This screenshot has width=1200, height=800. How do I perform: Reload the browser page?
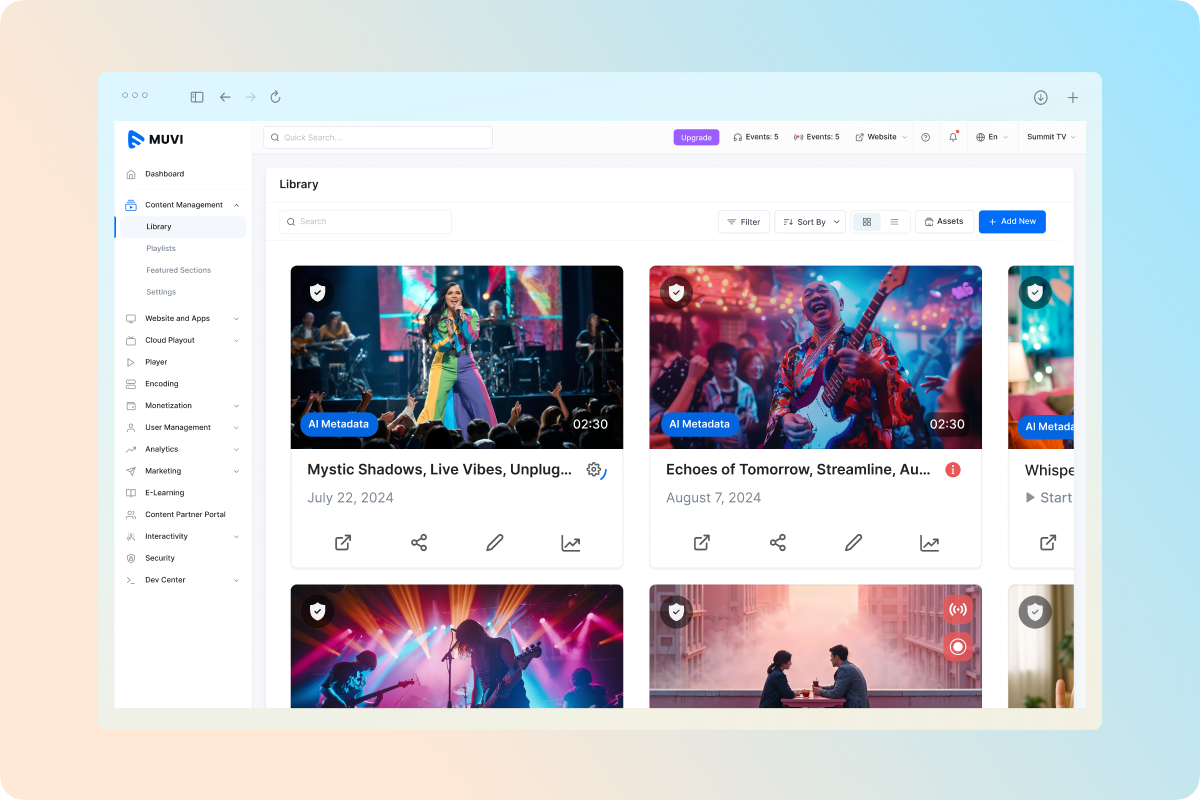275,97
